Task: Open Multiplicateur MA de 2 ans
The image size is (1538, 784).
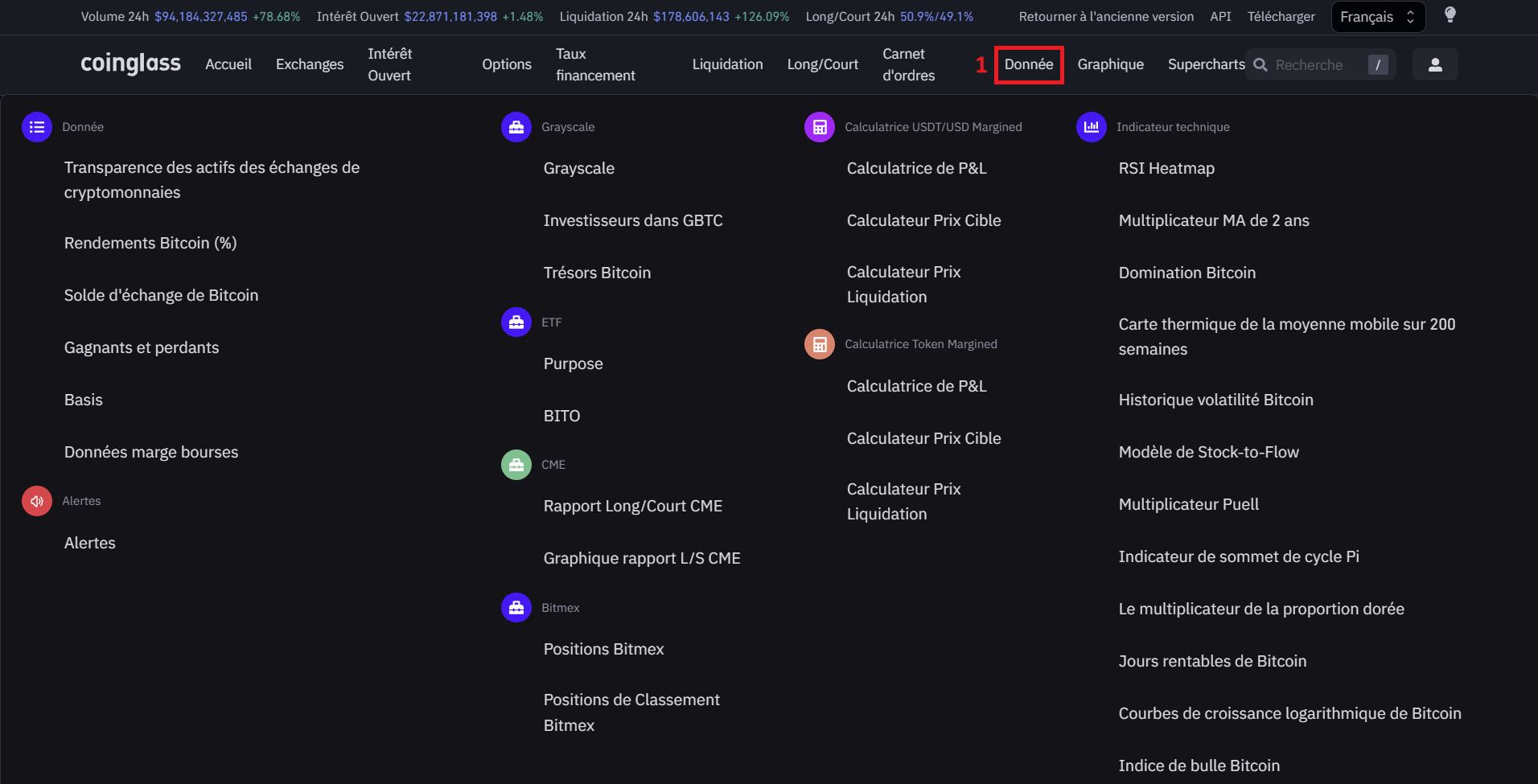Action: click(1214, 220)
